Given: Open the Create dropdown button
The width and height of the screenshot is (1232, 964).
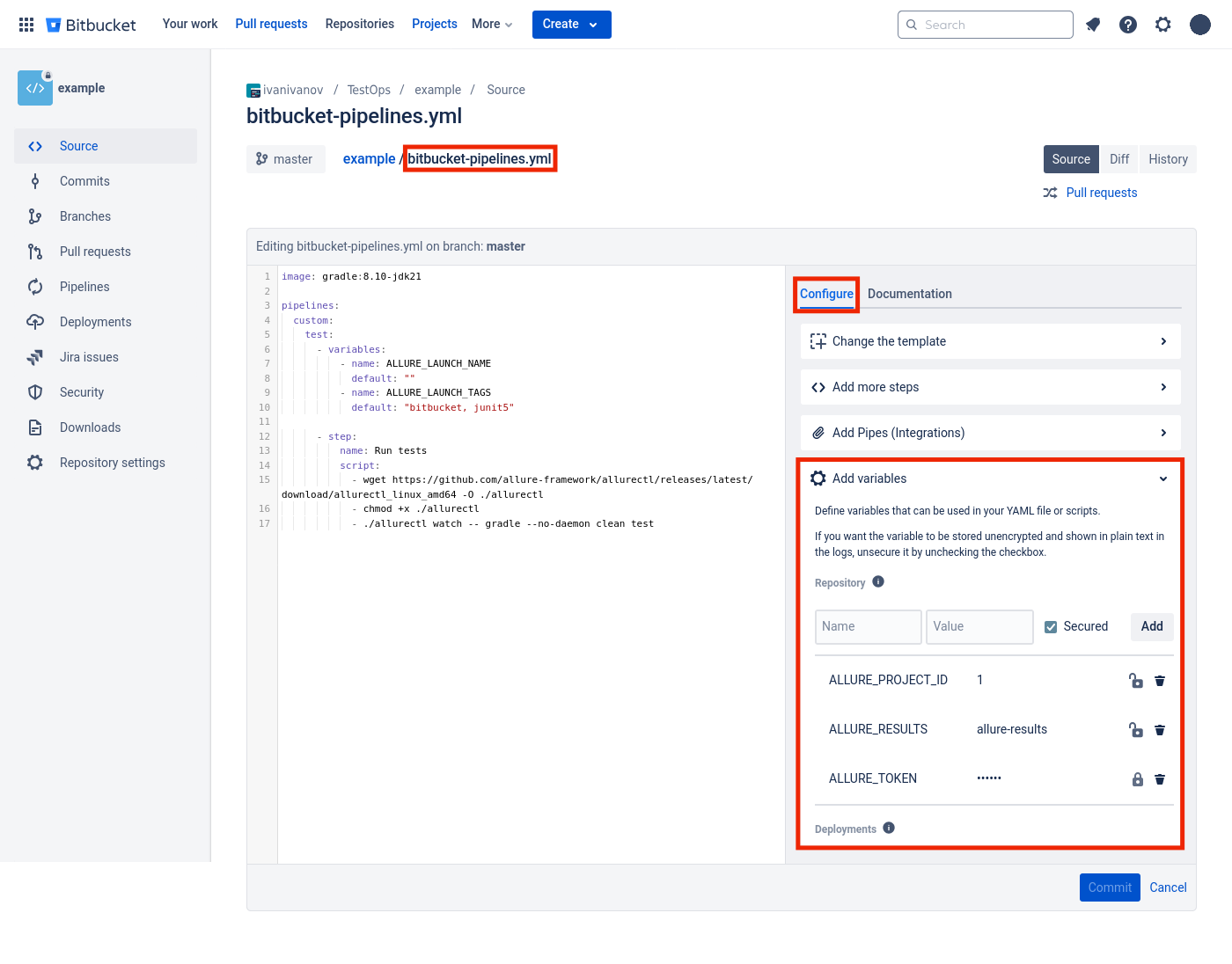Looking at the screenshot, I should [x=571, y=25].
